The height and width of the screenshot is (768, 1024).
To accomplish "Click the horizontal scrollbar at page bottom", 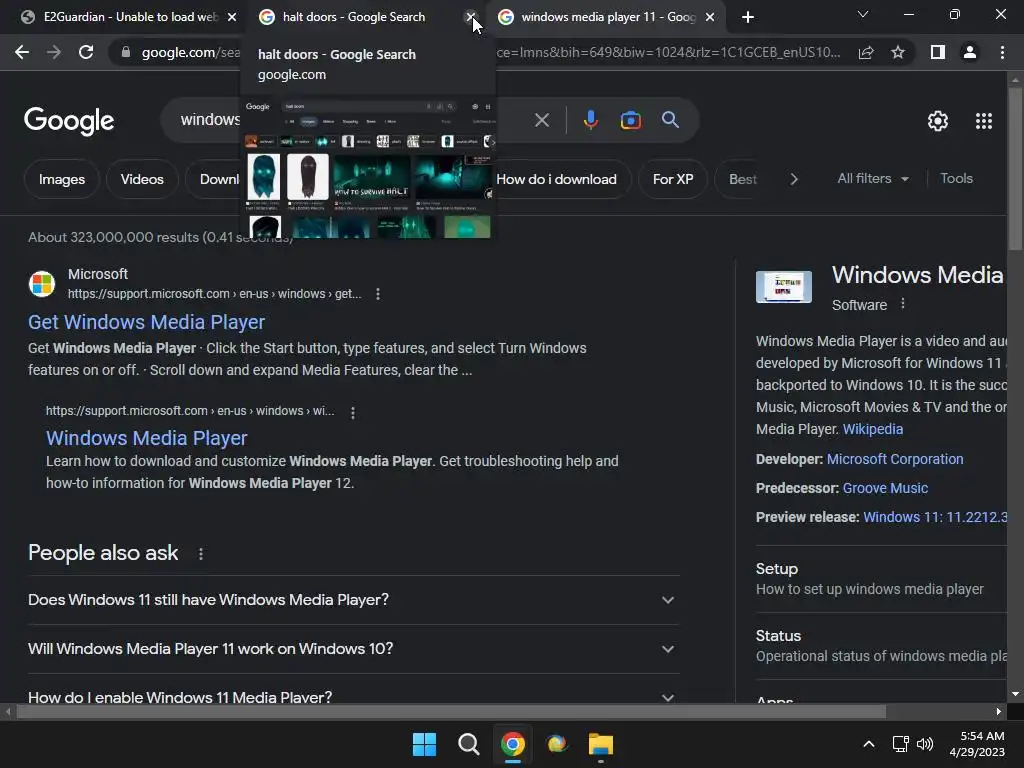I will click(x=451, y=711).
